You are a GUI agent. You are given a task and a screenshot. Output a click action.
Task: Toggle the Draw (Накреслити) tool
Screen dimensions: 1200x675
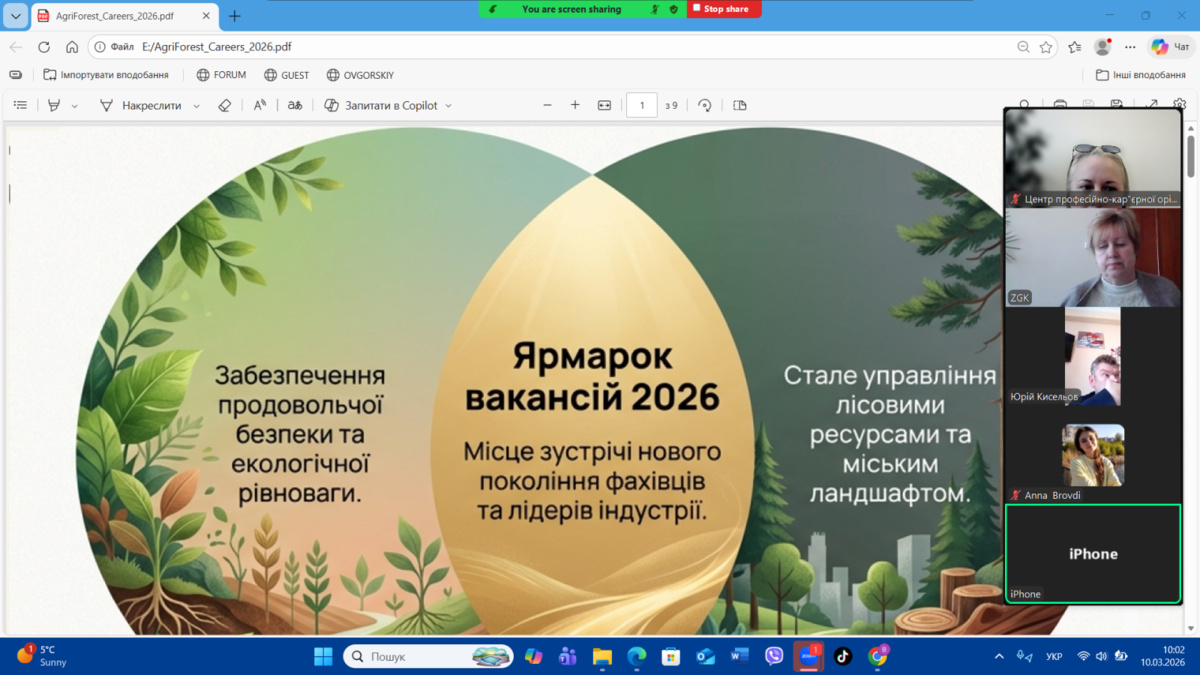click(x=141, y=105)
